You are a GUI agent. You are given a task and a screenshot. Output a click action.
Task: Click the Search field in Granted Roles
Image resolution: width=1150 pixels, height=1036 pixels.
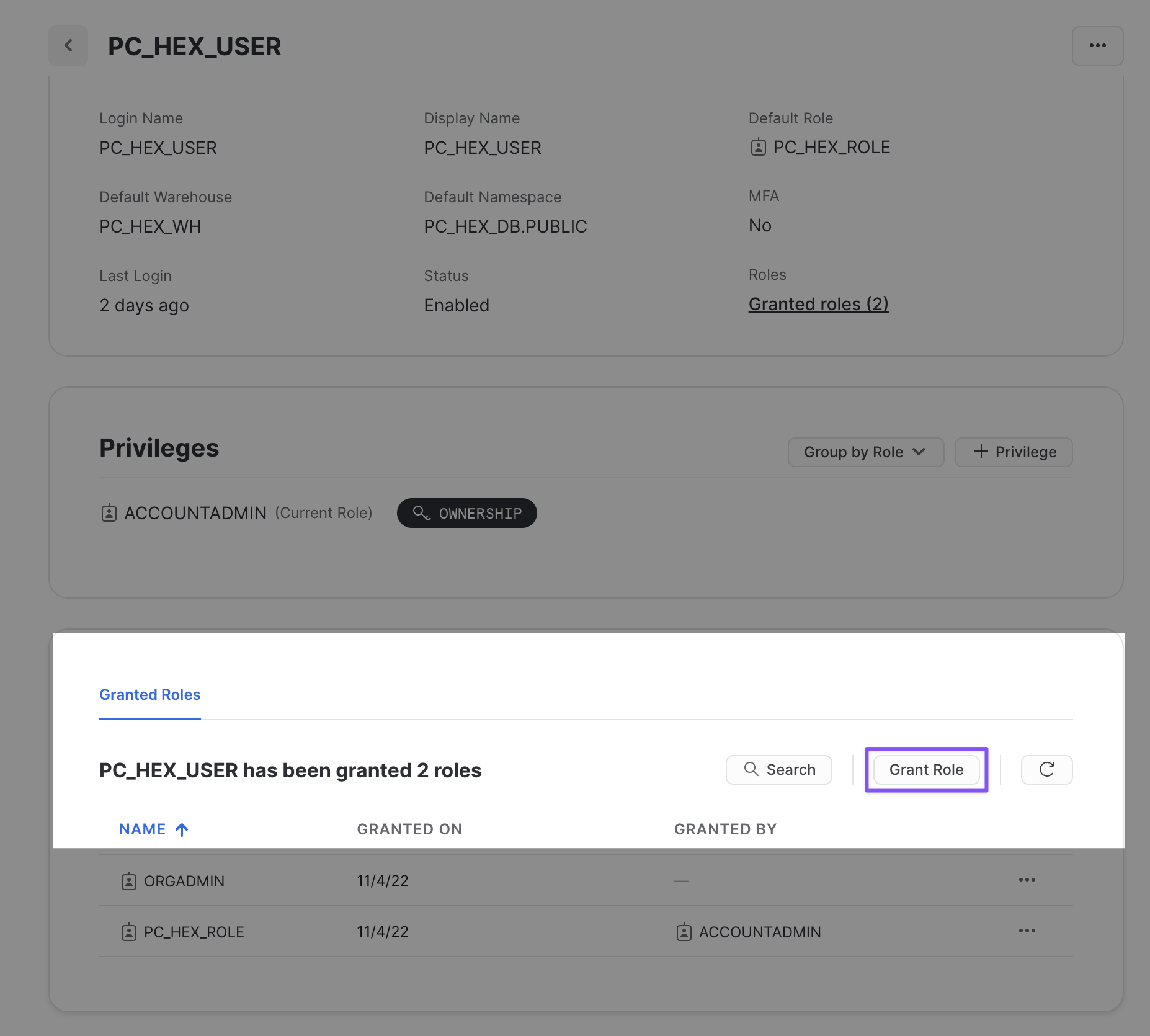pos(779,770)
